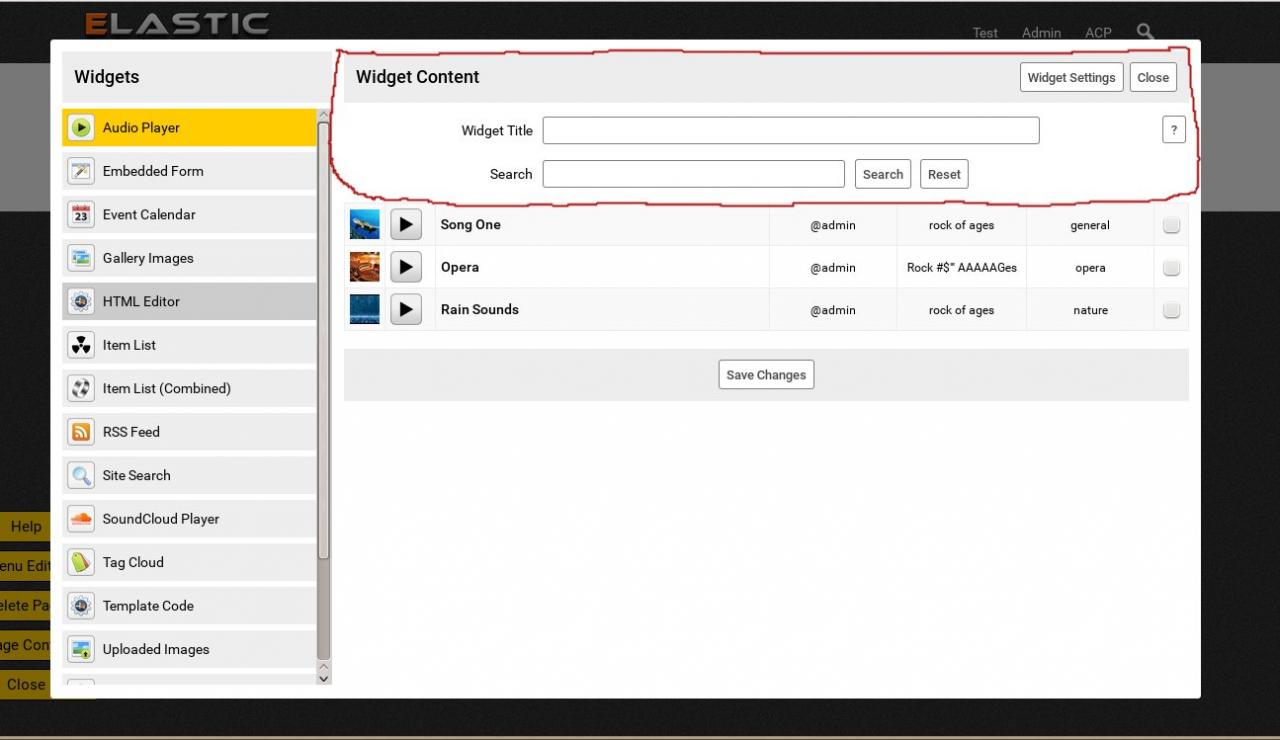Click the Embedded Form widget icon
1280x740 pixels.
(81, 171)
